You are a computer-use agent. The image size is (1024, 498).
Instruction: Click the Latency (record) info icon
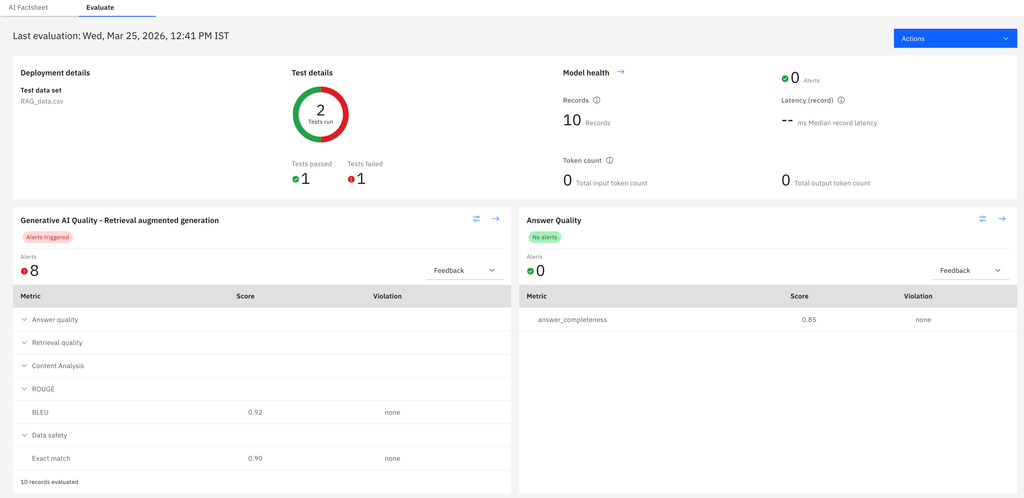pos(841,101)
